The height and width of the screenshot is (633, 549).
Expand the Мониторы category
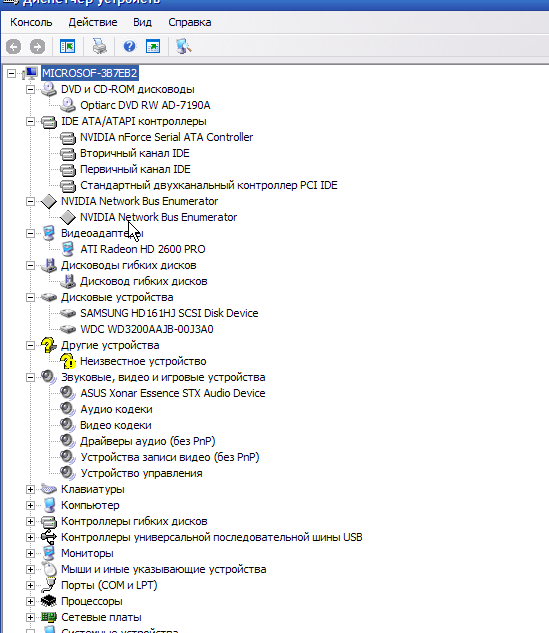click(30, 553)
